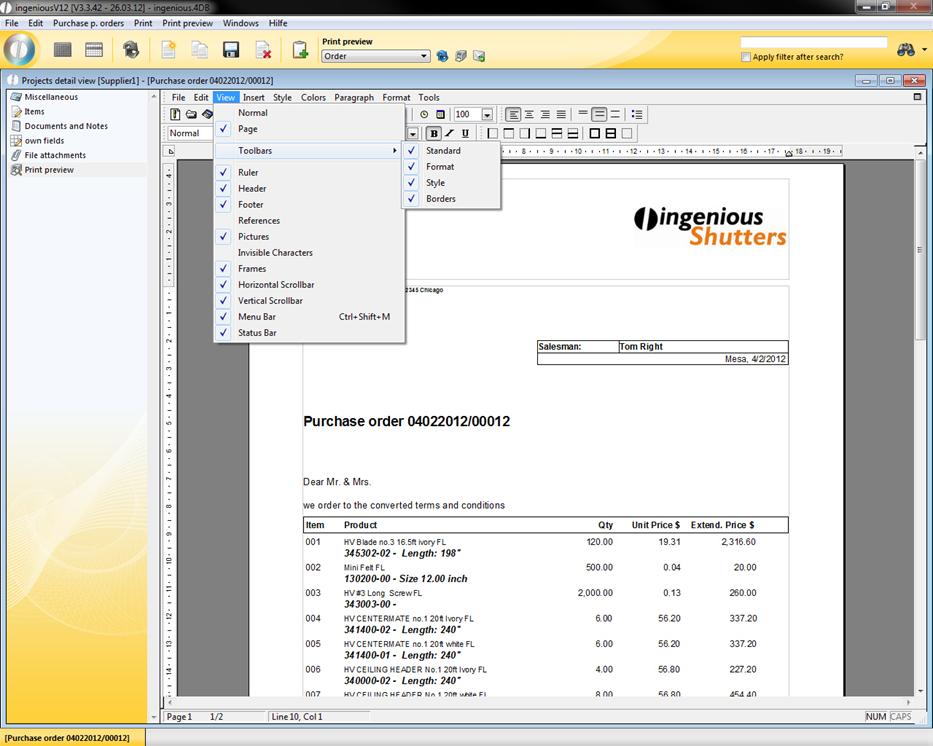Viewport: 933px width, 746px height.
Task: Open the Normal style dropdown
Action: point(190,133)
